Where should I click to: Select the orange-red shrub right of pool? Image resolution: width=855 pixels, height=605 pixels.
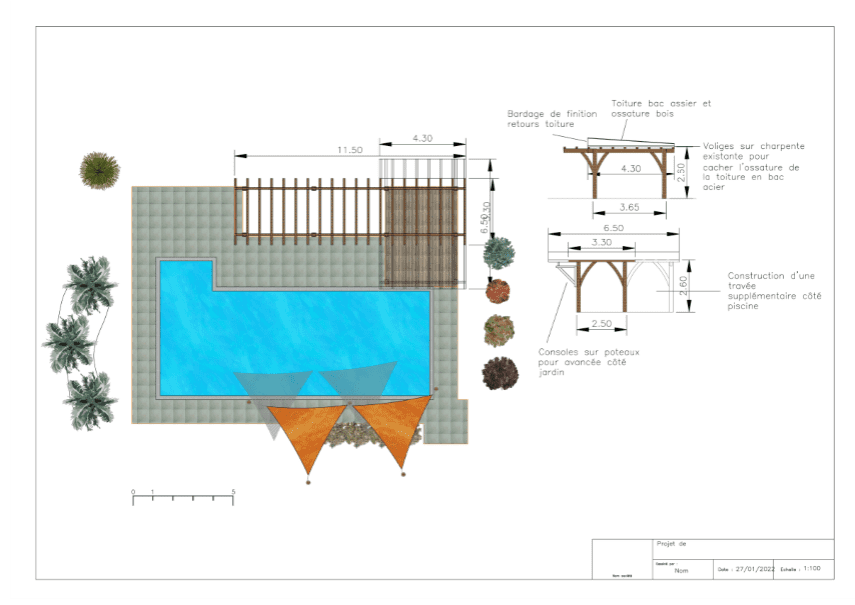tap(497, 291)
